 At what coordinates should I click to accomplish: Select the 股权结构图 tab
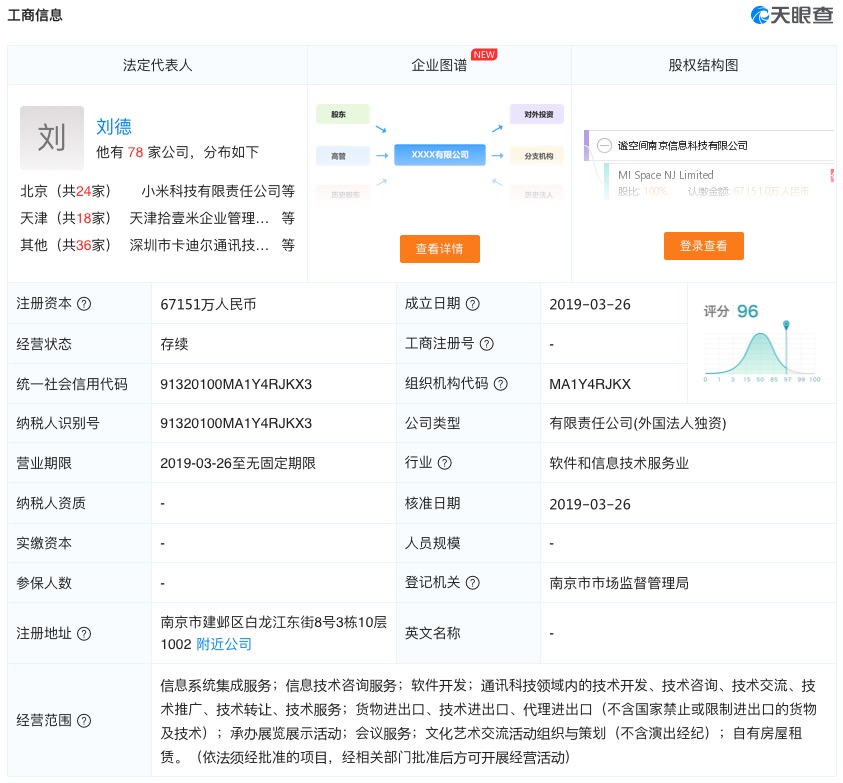[703, 65]
